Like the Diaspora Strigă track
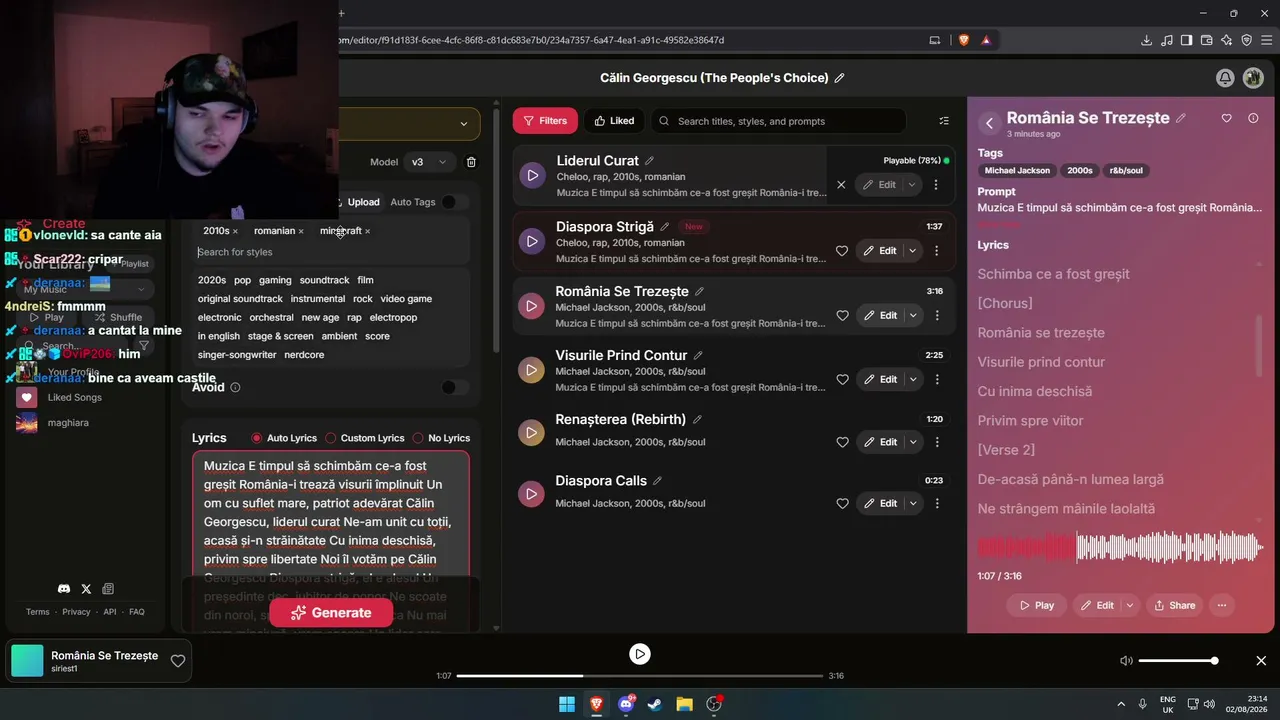This screenshot has height=720, width=1280. click(842, 251)
